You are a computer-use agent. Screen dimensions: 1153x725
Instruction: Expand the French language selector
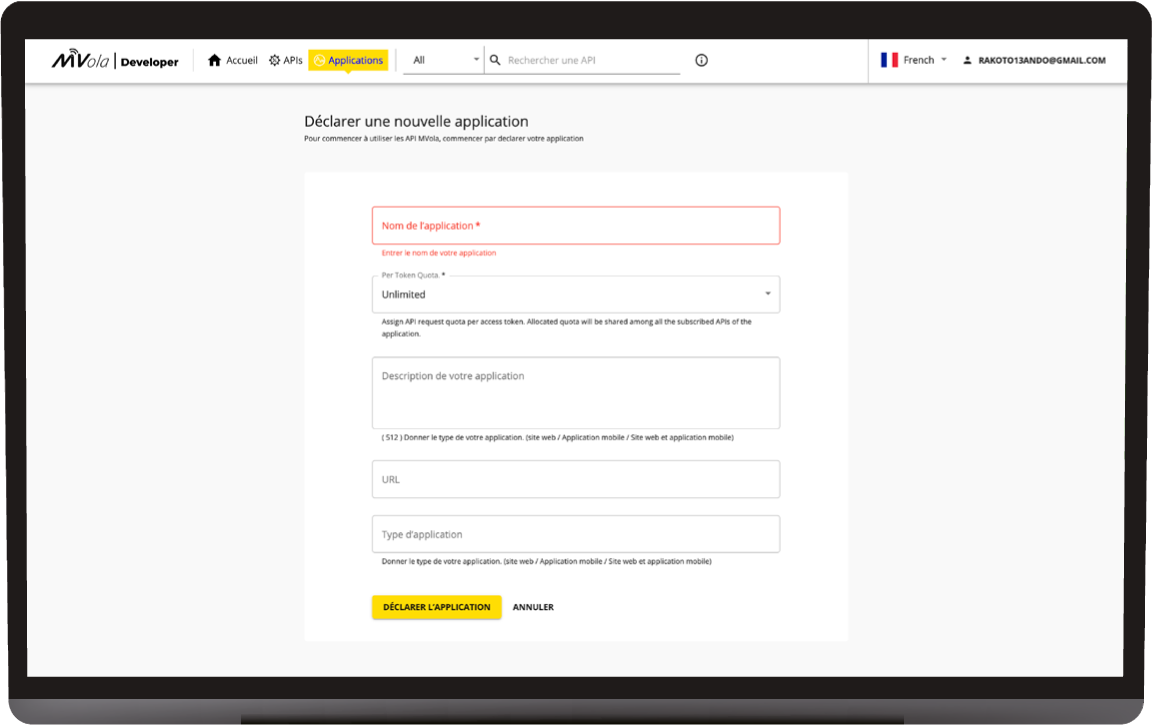coord(943,60)
